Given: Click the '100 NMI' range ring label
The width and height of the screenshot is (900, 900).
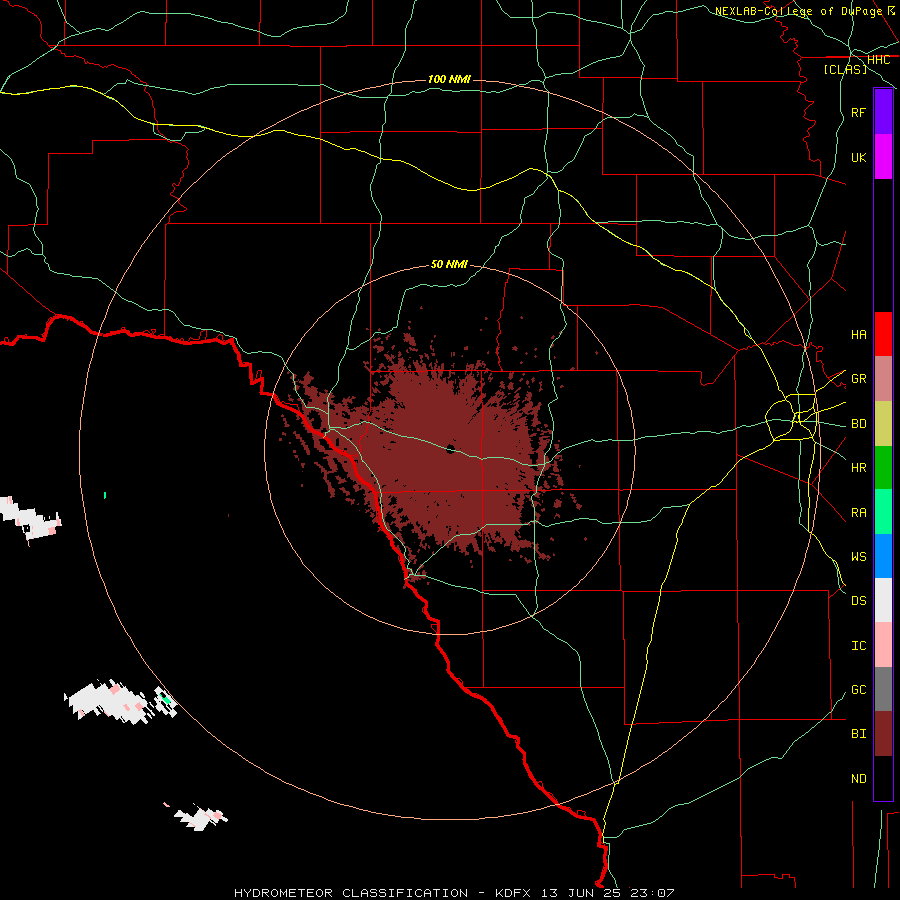Looking at the screenshot, I should point(449,79).
